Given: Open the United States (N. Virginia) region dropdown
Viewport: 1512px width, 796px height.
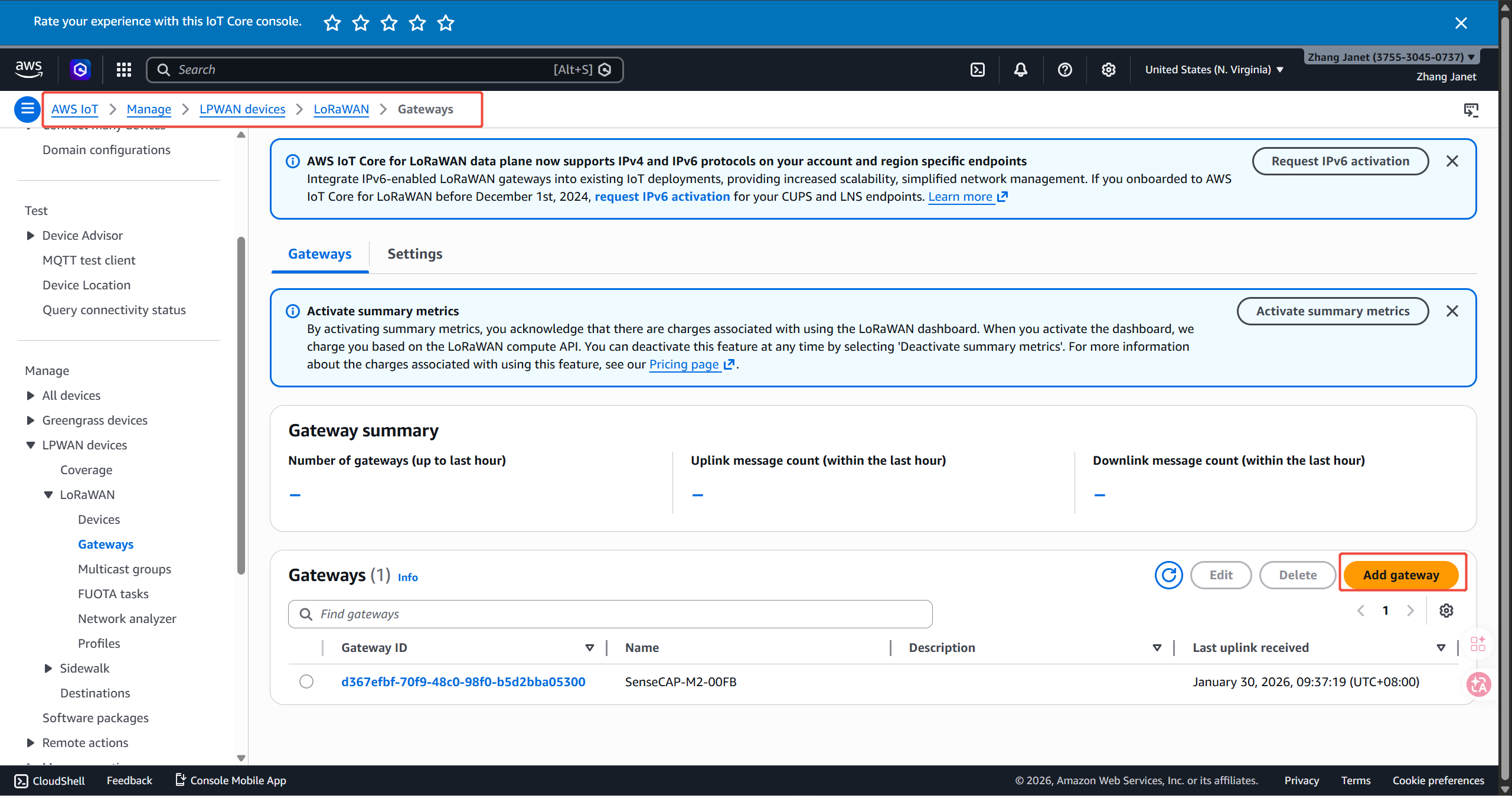Looking at the screenshot, I should (1214, 70).
